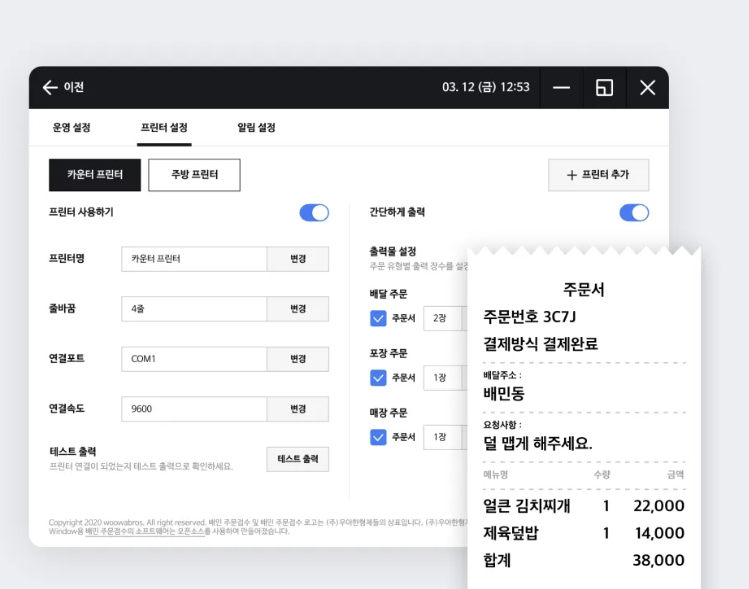Click the date and time 03. 12 (금) 12:53

click(486, 87)
